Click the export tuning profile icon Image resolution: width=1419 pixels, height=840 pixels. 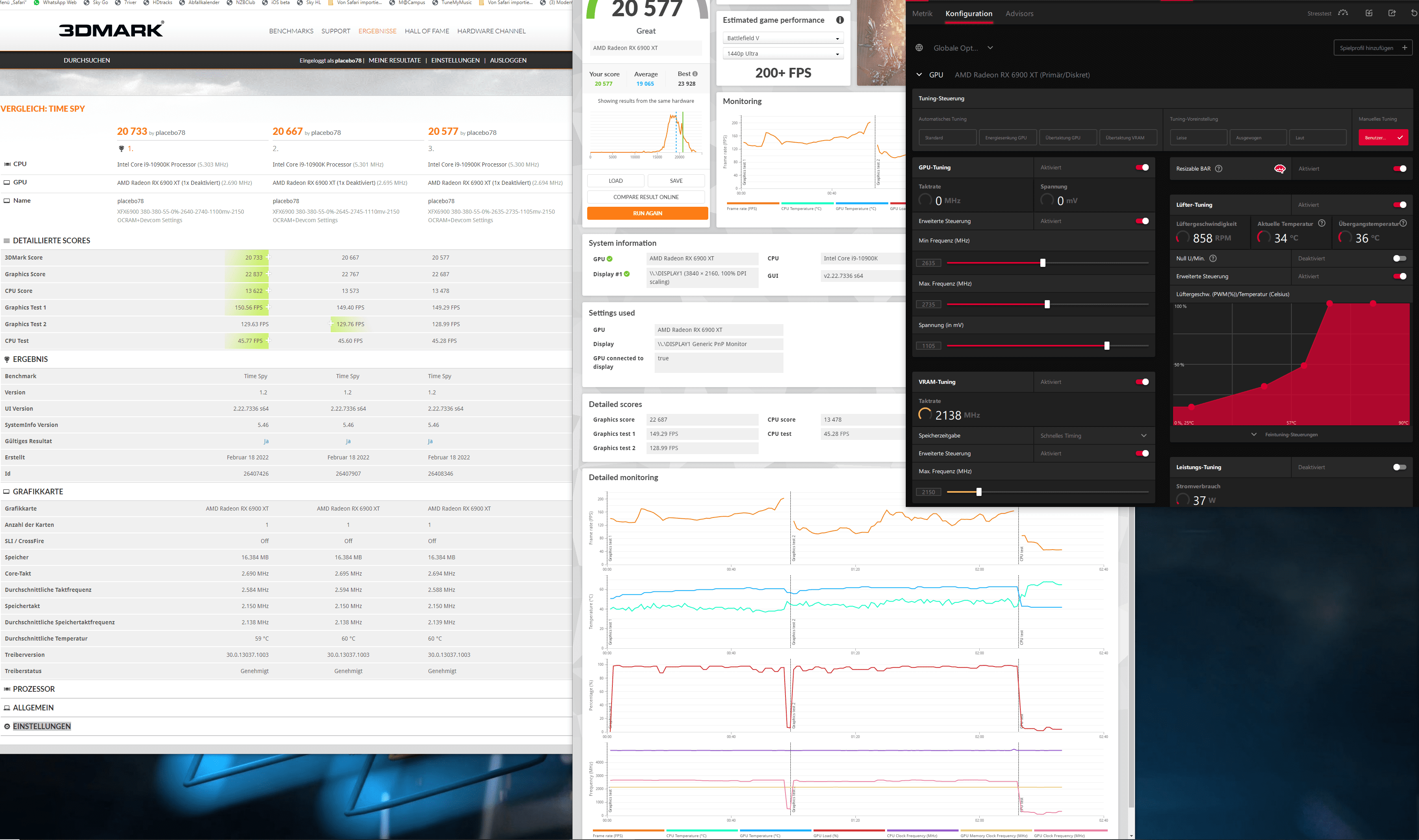click(1392, 13)
